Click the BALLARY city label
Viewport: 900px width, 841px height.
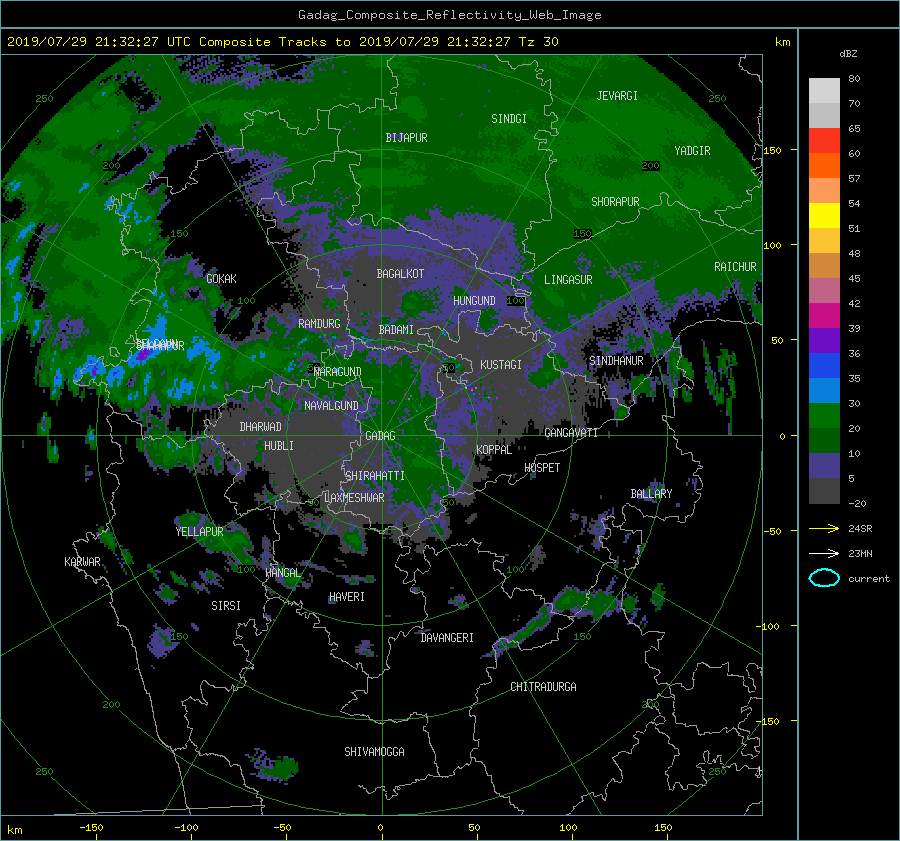pos(651,494)
